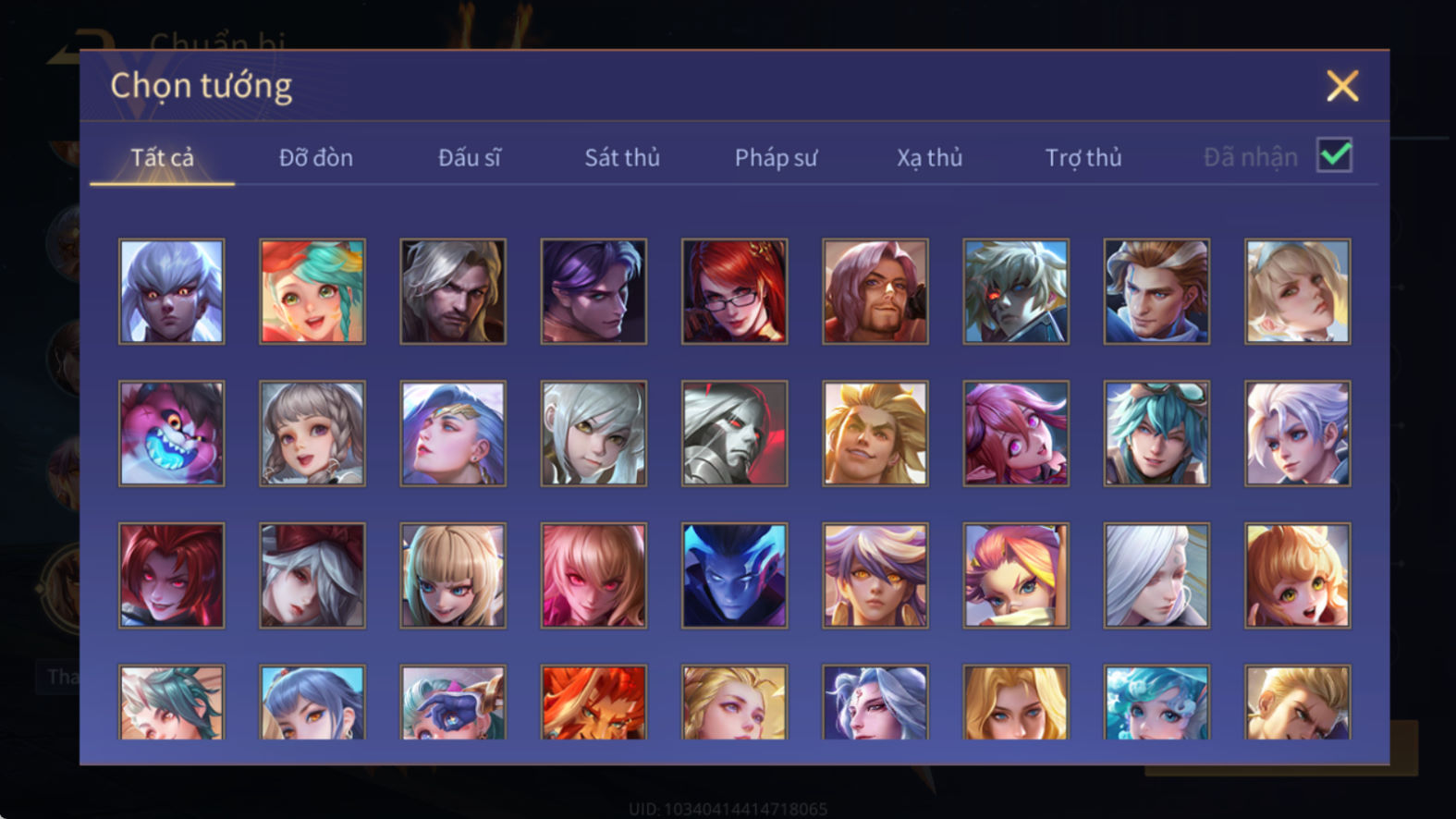Pick the hero wearing goggles on teal hair

point(1156,434)
